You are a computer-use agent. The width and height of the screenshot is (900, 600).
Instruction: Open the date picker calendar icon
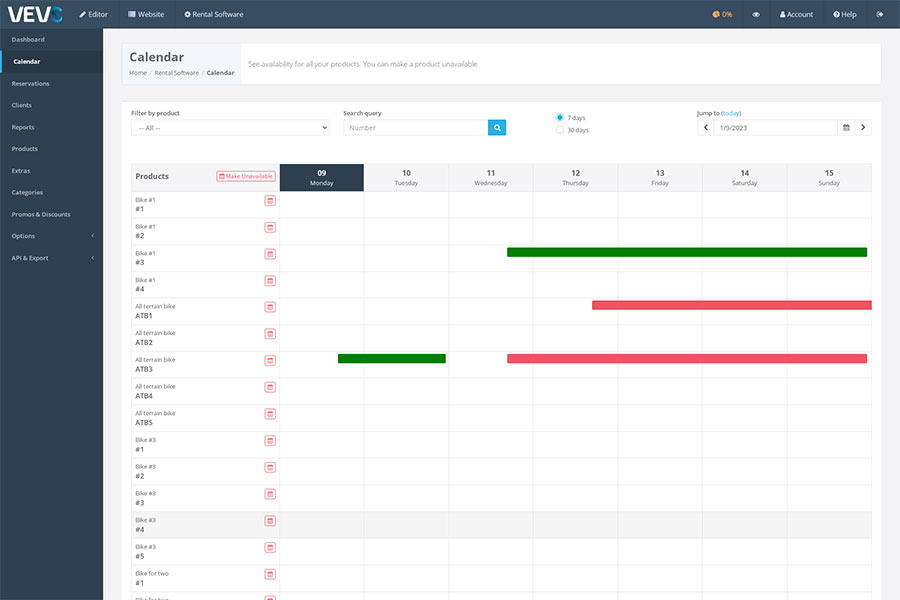pos(846,127)
